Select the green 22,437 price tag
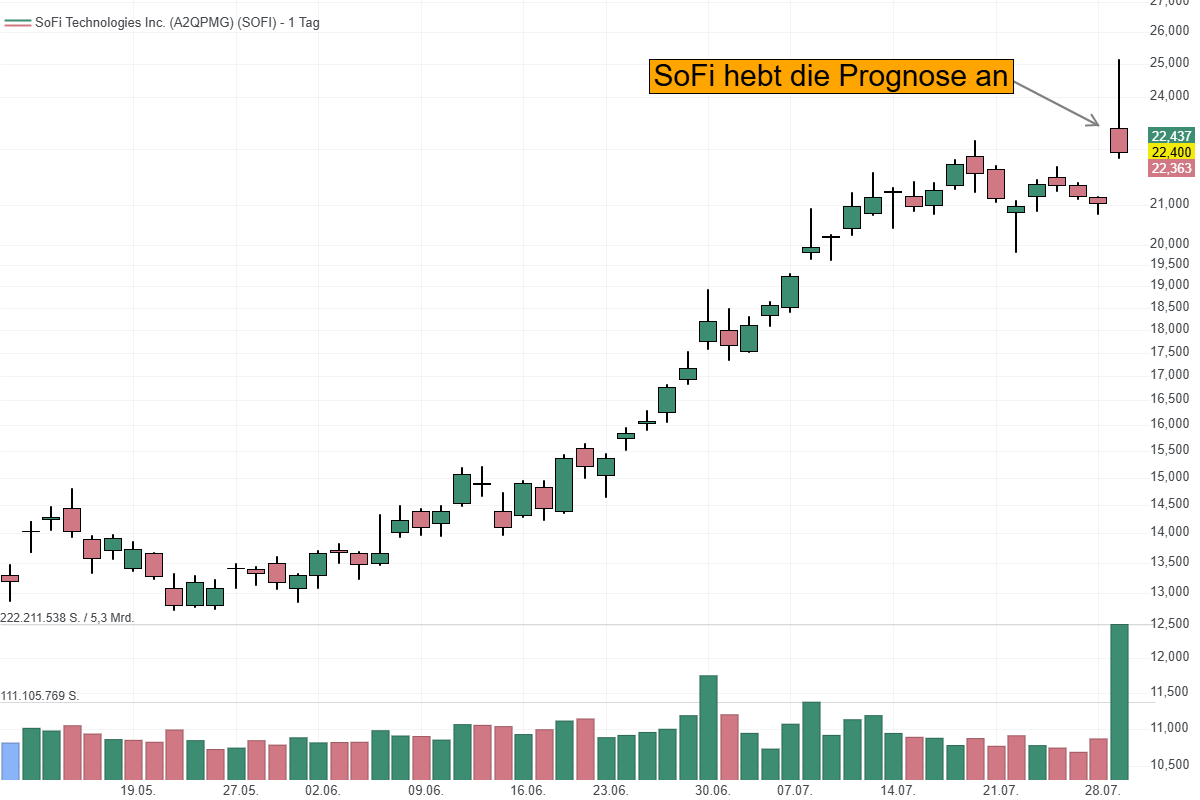Viewport: 1200px width, 800px height. (x=1171, y=136)
